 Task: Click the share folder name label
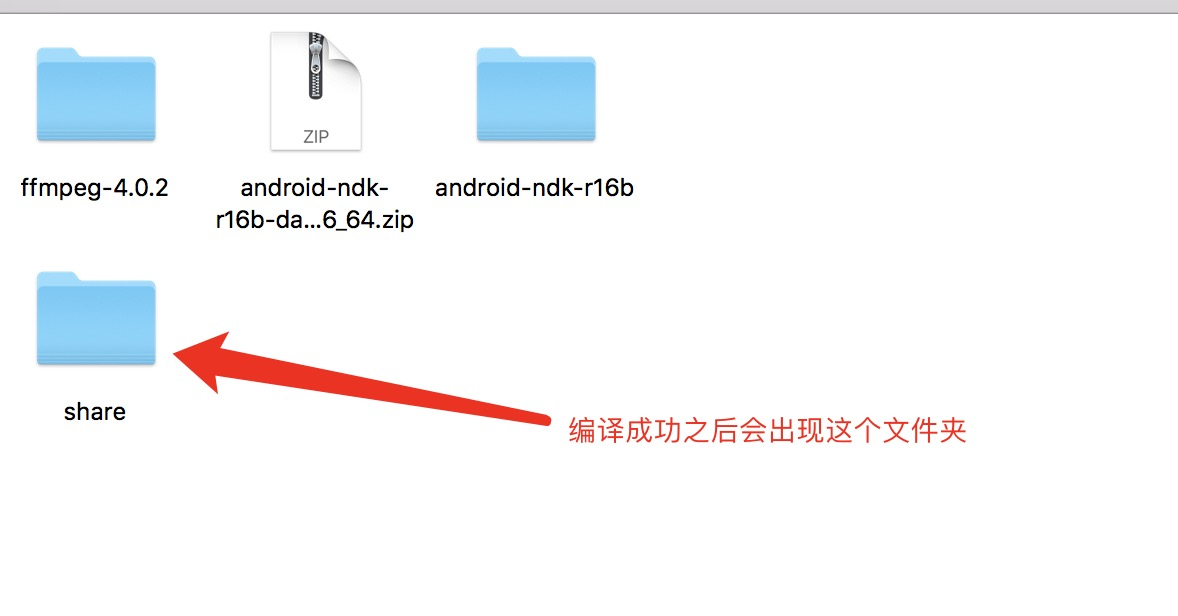click(x=95, y=412)
